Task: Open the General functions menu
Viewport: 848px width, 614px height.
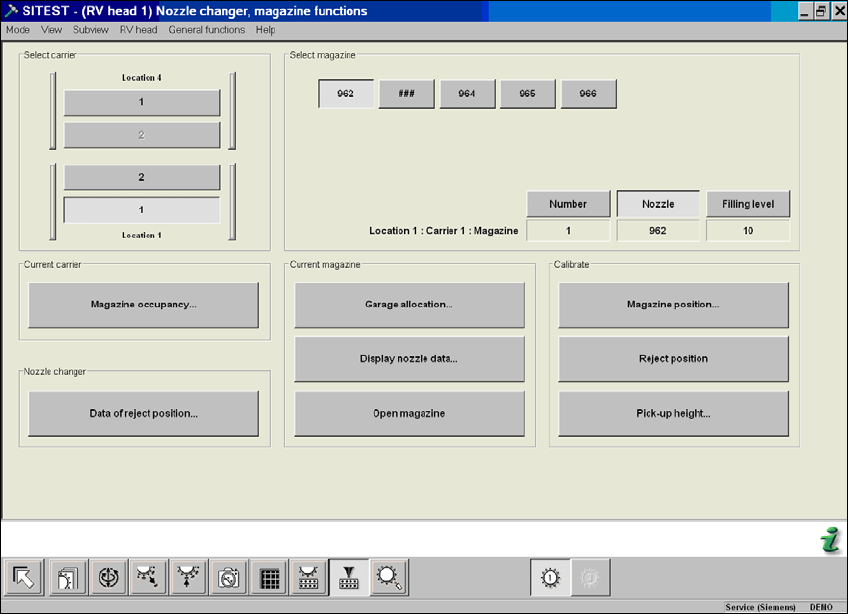Action: click(207, 30)
